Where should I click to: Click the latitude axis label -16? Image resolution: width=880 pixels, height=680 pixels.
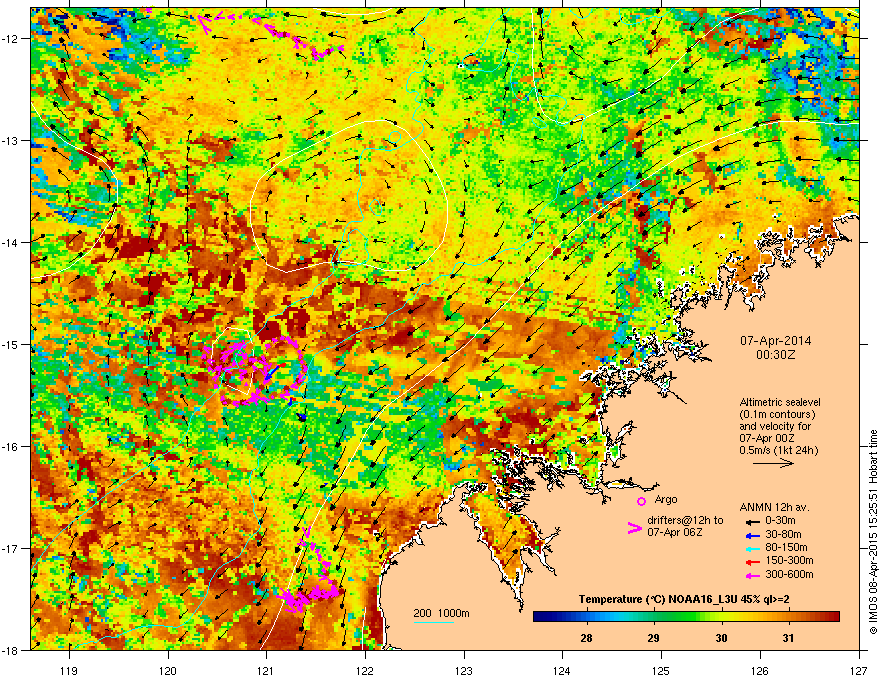[x=11, y=447]
